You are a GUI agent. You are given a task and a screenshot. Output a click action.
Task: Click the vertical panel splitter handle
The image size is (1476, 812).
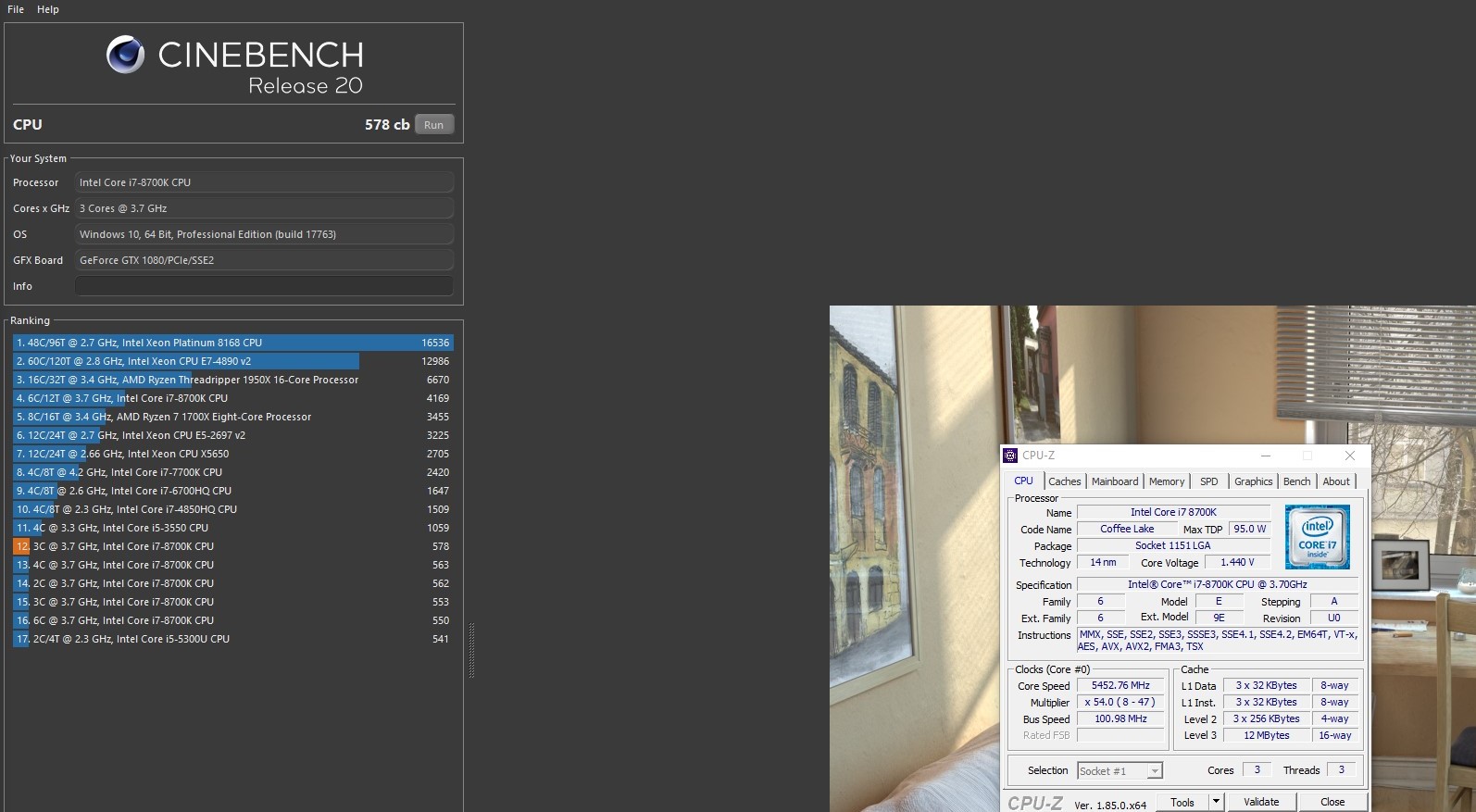[x=471, y=651]
